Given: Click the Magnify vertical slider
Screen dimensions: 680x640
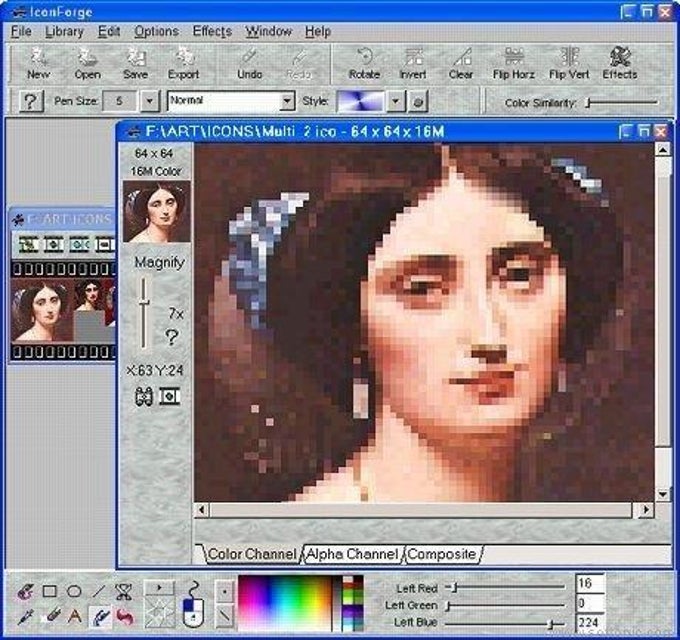Looking at the screenshot, I should [x=144, y=313].
